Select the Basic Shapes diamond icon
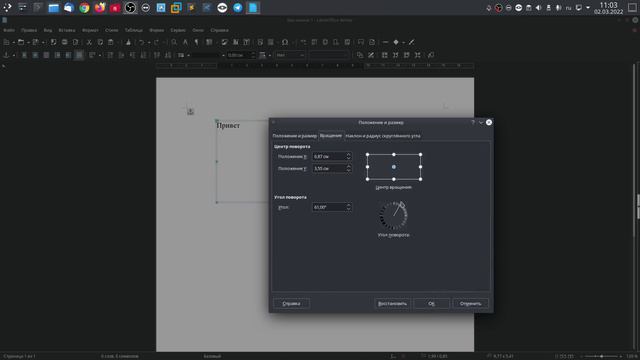The height and width of the screenshot is (360, 640). pyautogui.click(x=396, y=42)
